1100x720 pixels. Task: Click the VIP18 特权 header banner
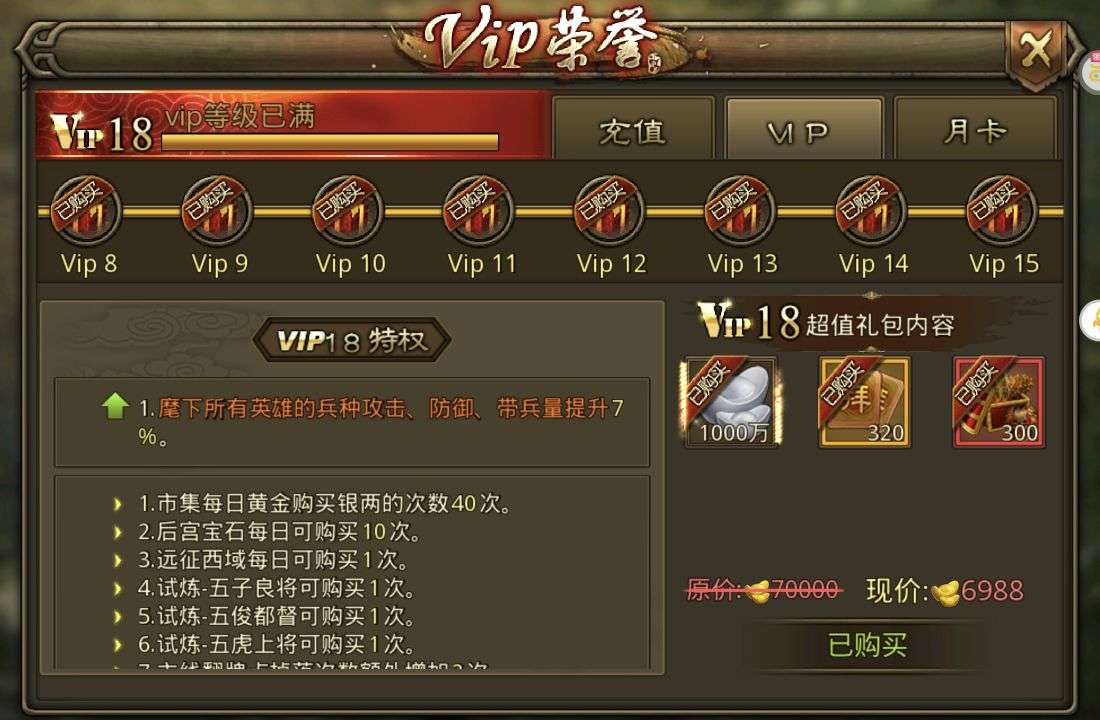click(x=351, y=340)
